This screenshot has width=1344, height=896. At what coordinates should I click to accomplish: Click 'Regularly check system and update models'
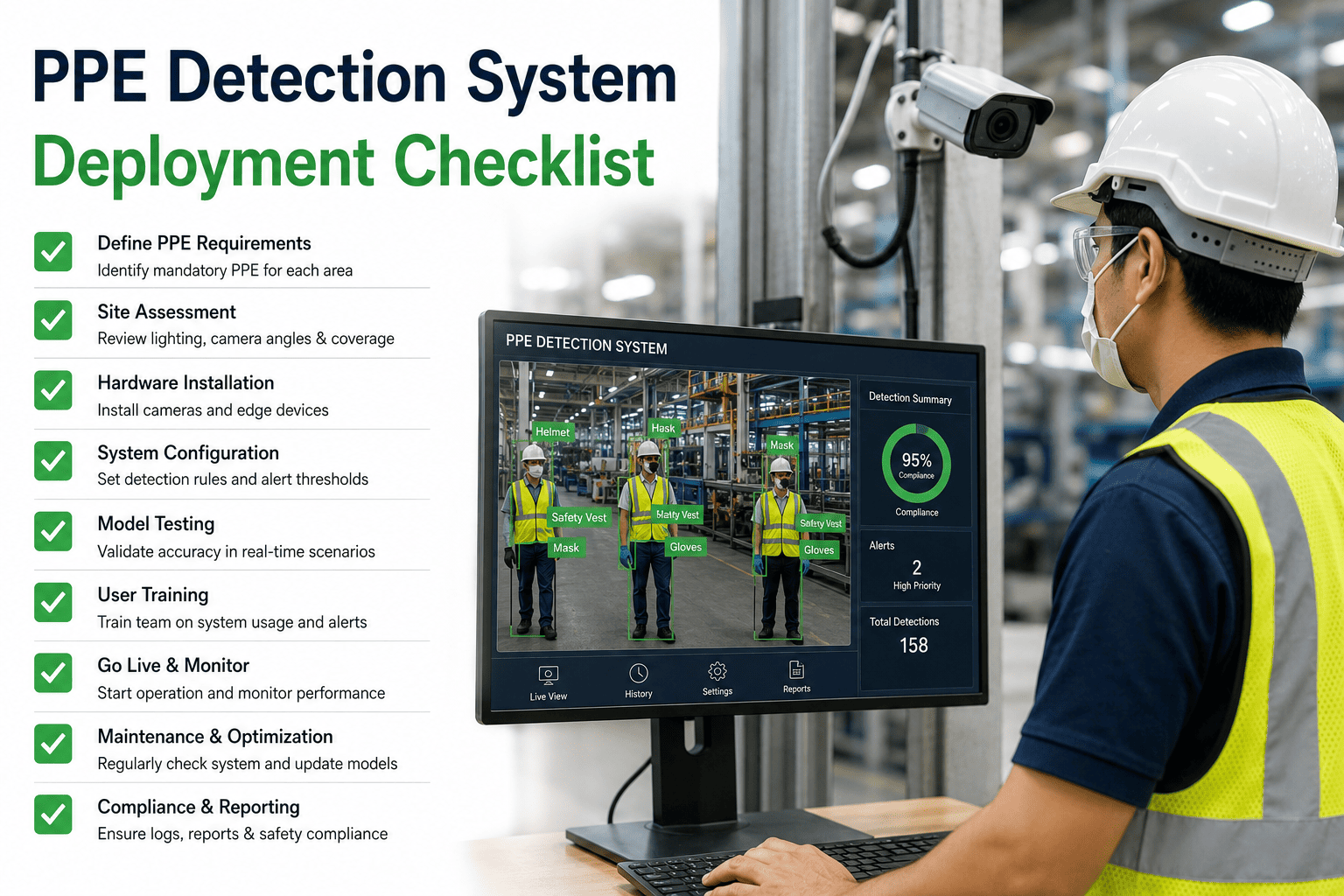248,764
